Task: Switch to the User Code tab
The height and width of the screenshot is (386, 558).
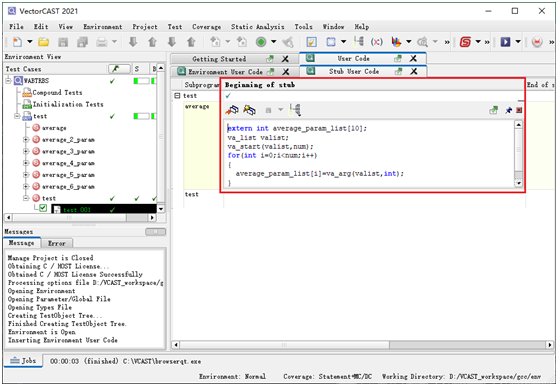Action: (353, 58)
